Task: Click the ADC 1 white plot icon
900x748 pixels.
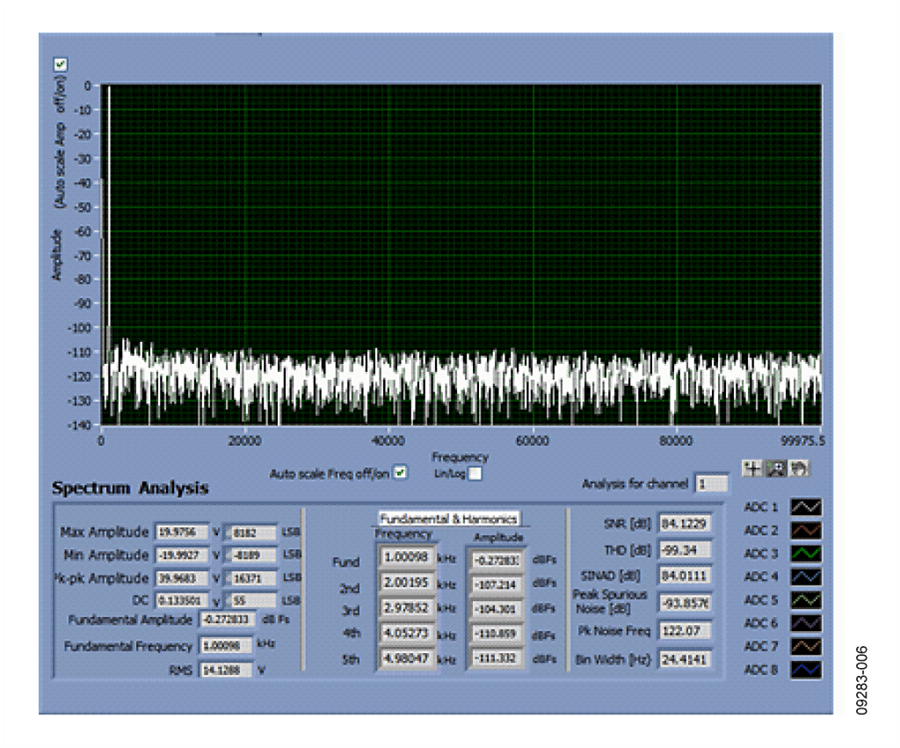Action: (806, 508)
